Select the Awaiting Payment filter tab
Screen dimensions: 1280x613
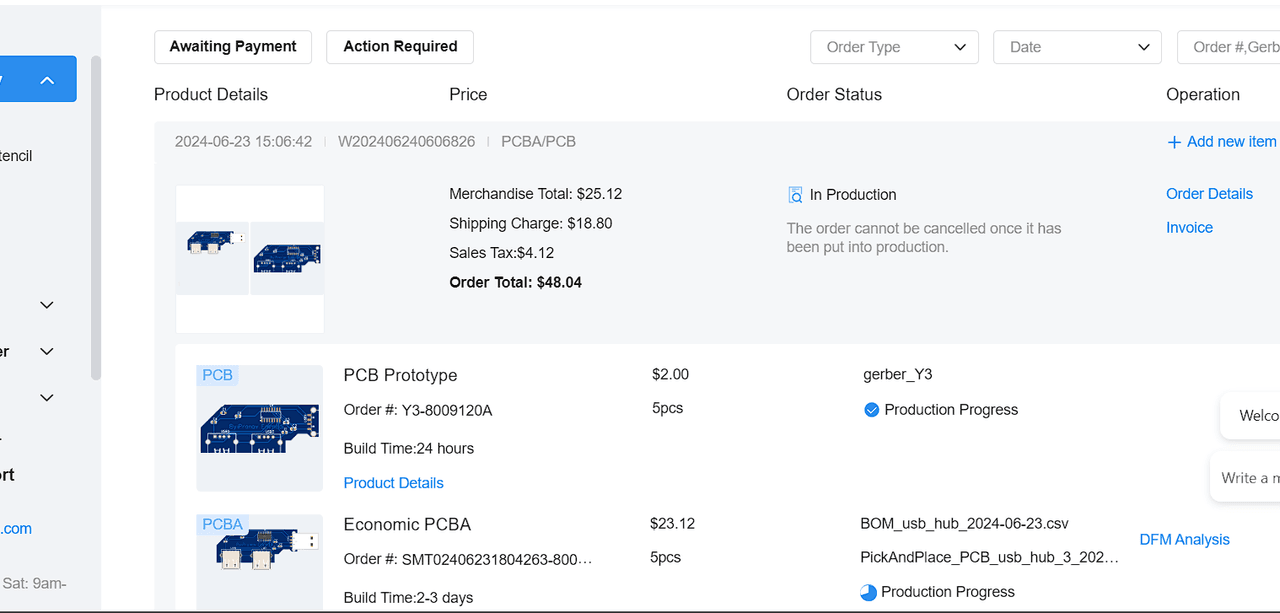(x=233, y=47)
